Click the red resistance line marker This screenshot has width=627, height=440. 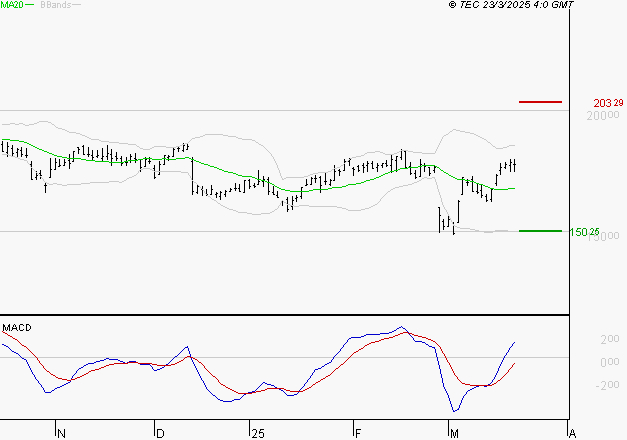pyautogui.click(x=541, y=102)
